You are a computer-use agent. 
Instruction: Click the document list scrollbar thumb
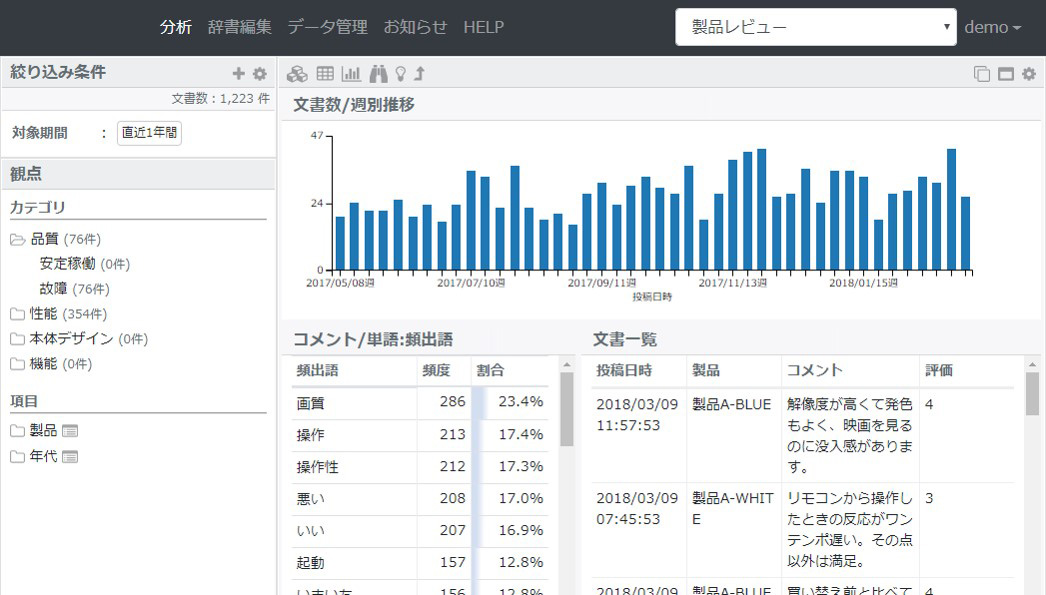coord(1032,394)
